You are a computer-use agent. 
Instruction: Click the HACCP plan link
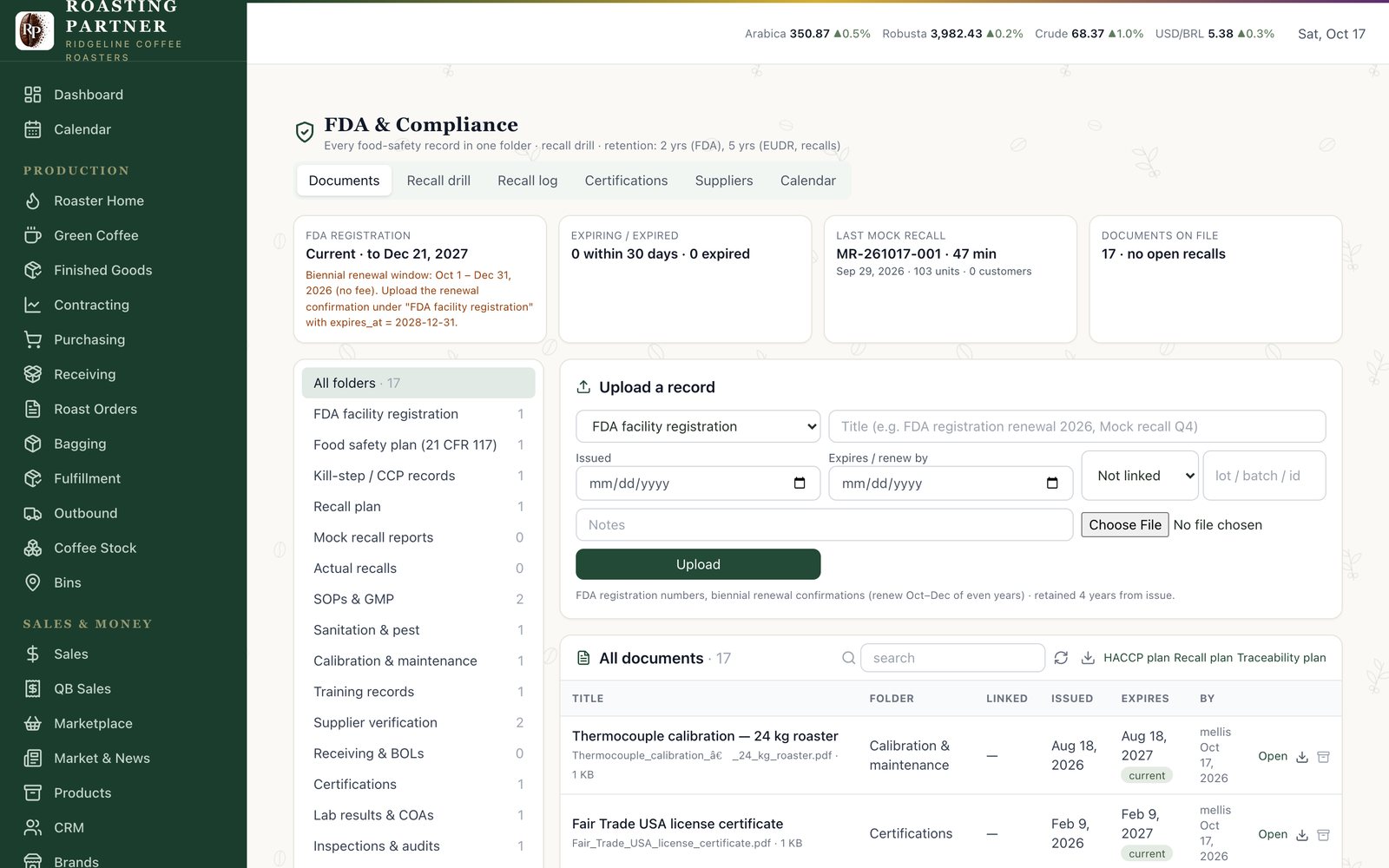point(1136,658)
